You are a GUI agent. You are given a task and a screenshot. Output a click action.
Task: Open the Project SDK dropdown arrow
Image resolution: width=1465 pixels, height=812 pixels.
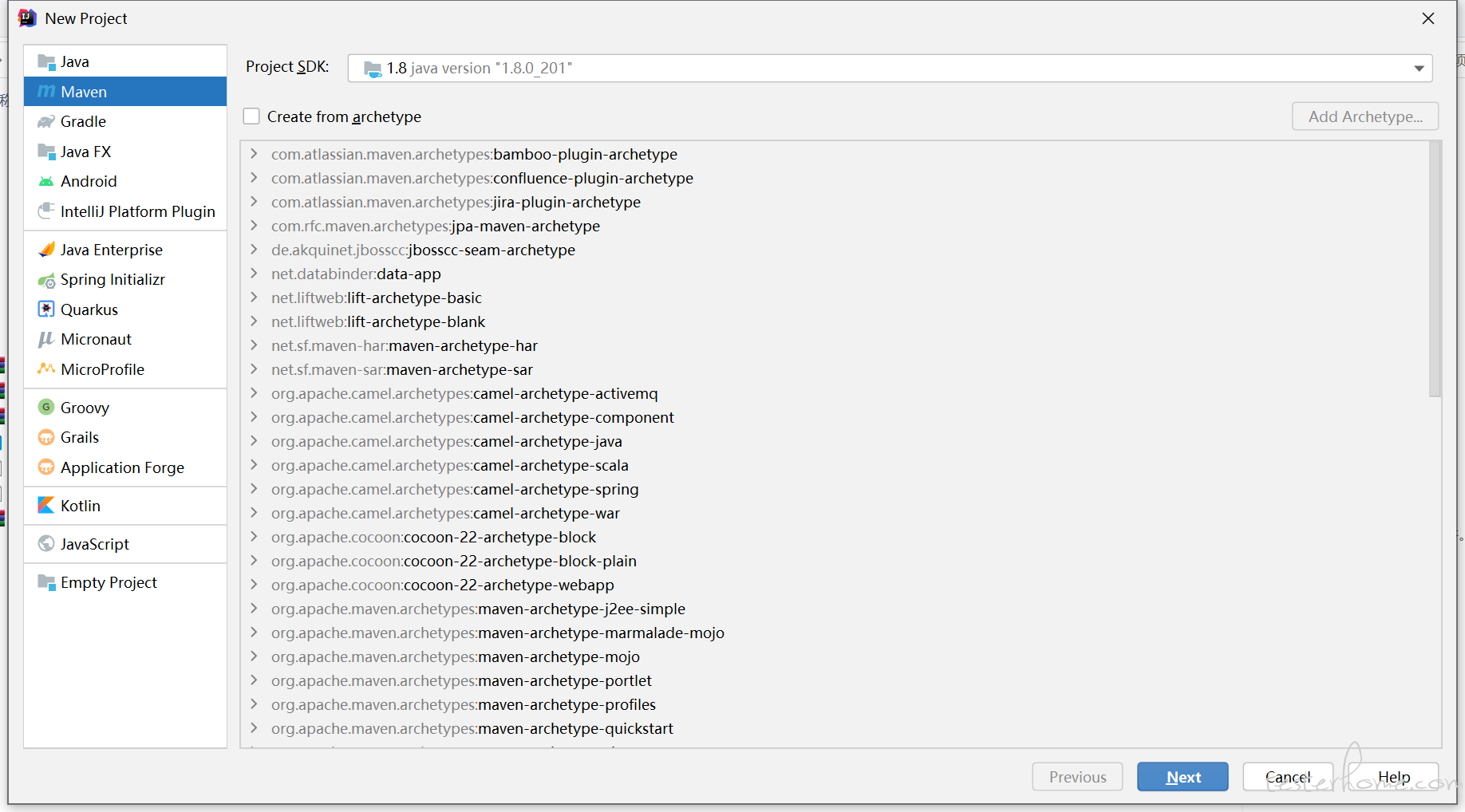[x=1419, y=69]
